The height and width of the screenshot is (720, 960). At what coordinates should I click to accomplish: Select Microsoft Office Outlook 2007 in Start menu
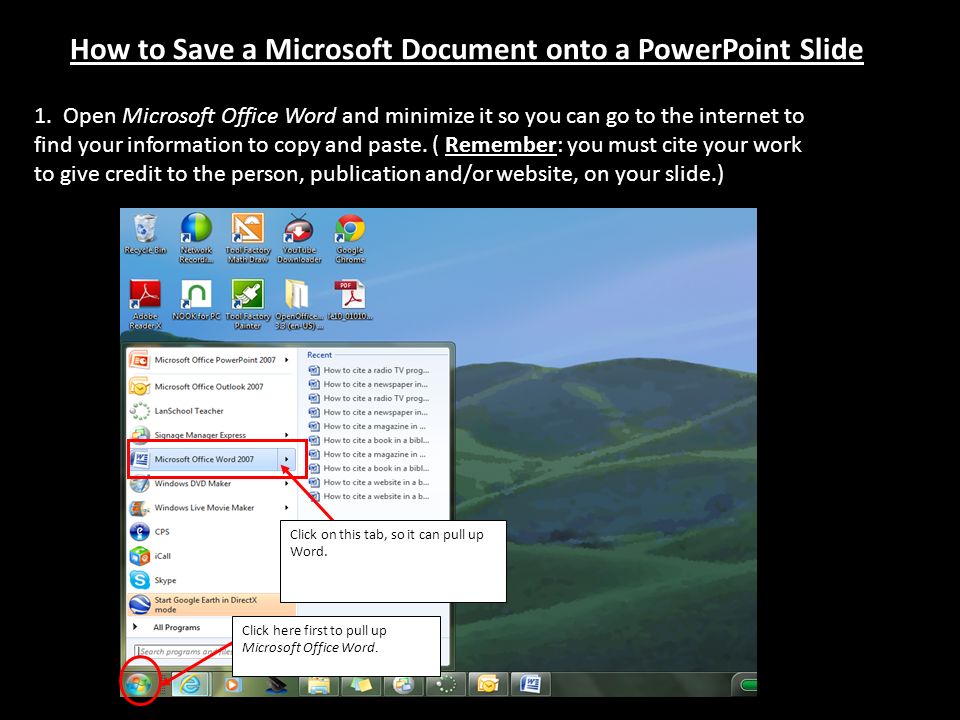point(211,387)
